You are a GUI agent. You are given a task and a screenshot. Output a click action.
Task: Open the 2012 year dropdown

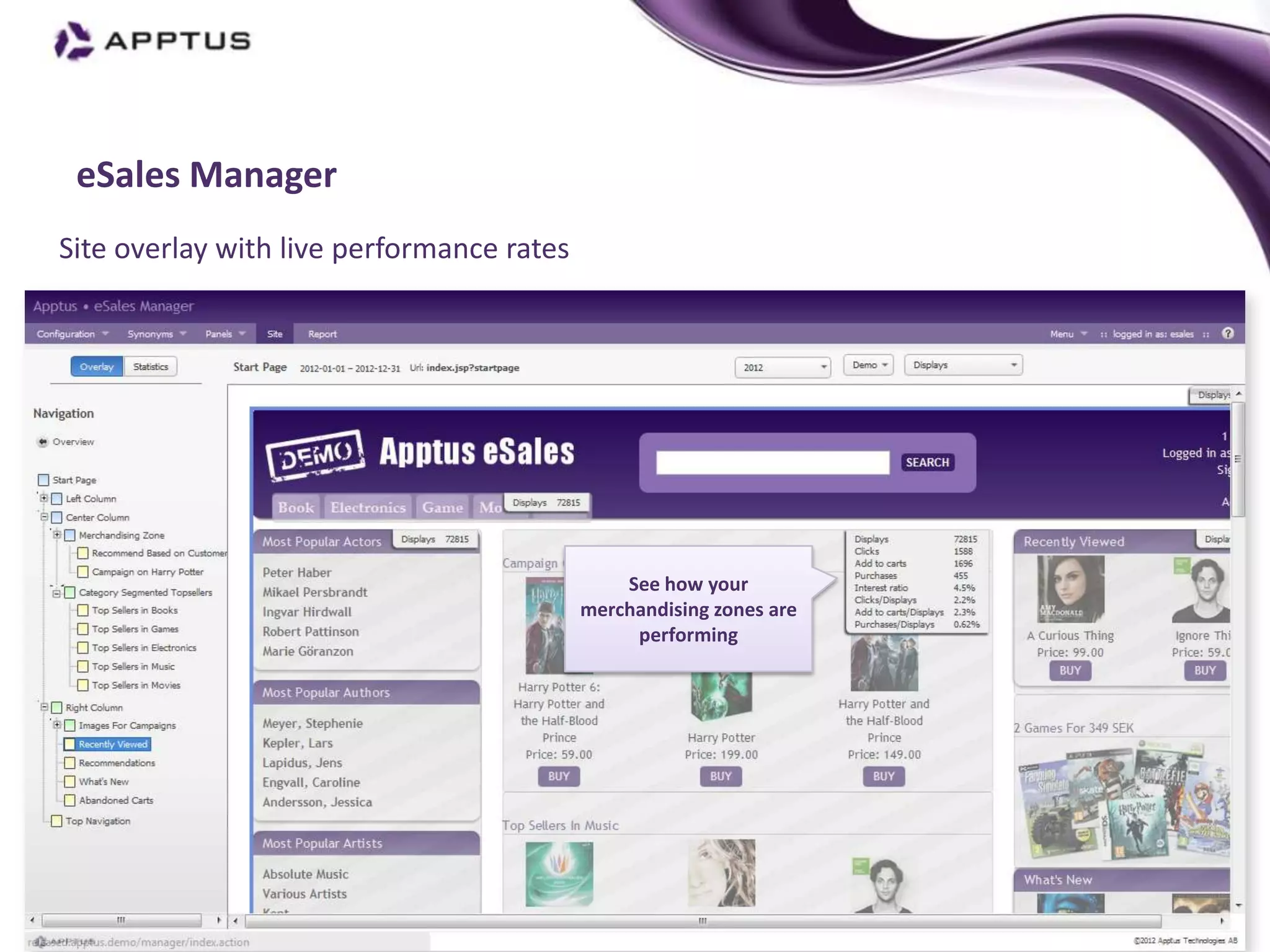click(x=783, y=367)
